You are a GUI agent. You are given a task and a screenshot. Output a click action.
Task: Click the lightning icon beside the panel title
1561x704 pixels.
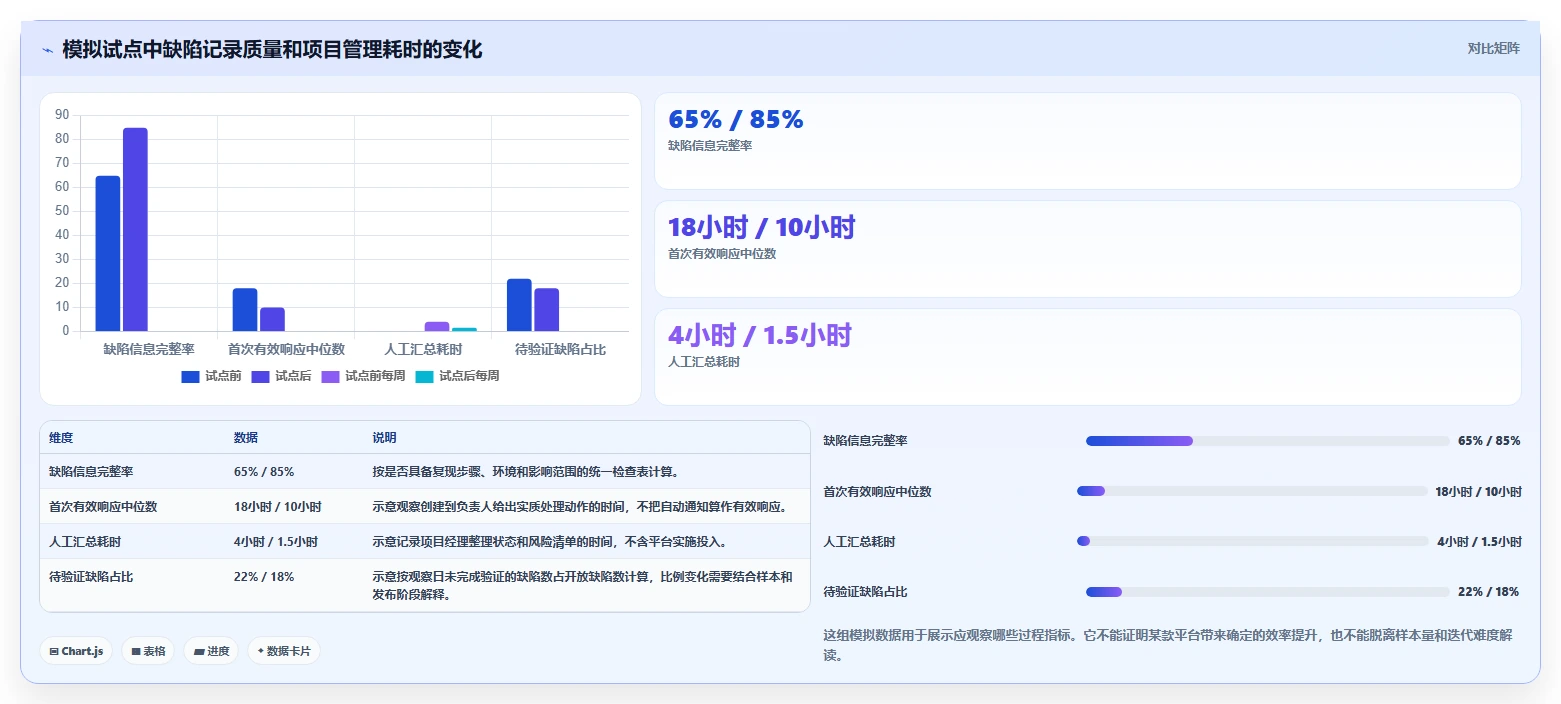pyautogui.click(x=48, y=49)
